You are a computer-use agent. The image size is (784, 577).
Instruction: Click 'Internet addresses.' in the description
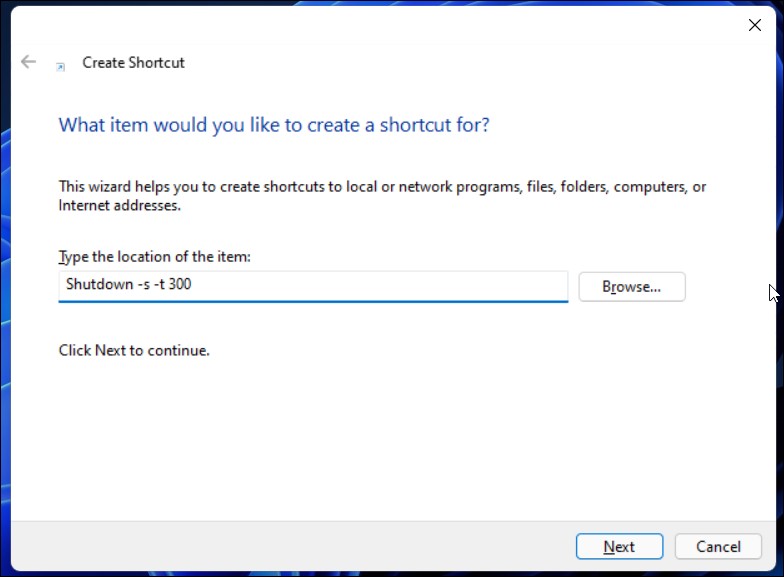[x=120, y=206]
